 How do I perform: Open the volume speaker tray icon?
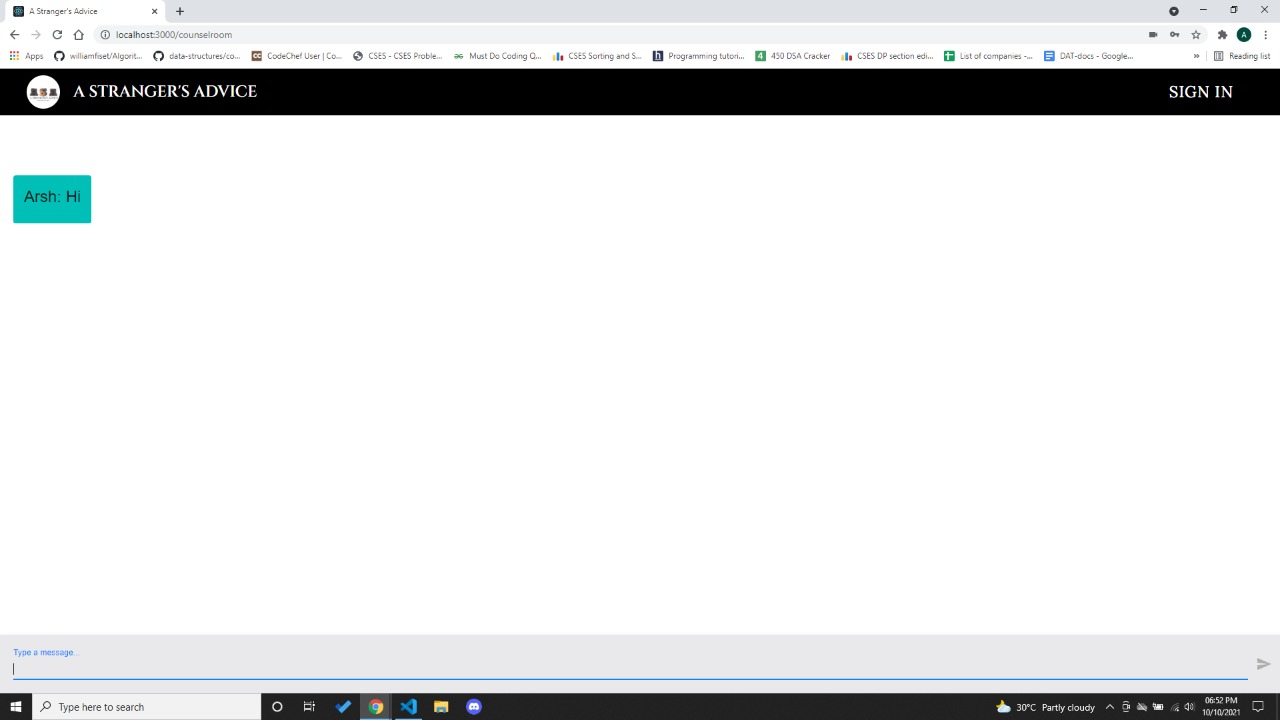1190,707
